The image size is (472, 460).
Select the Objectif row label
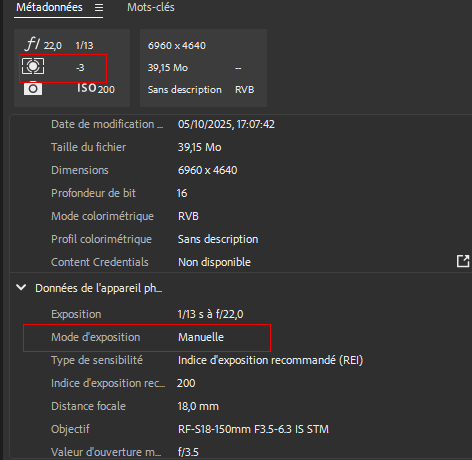click(x=70, y=429)
